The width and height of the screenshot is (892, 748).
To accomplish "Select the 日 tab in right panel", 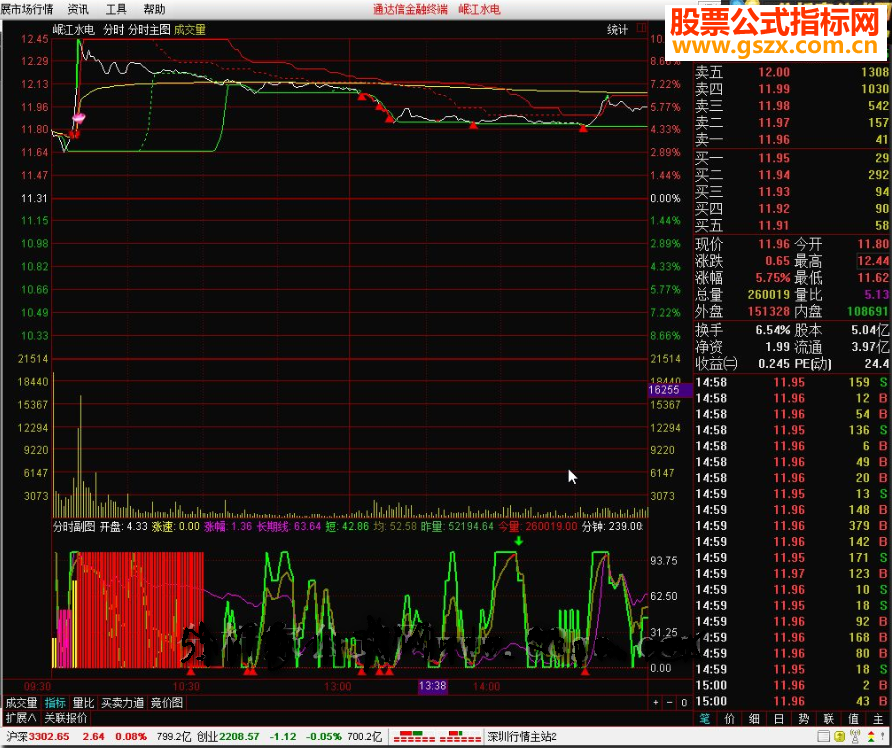I will coord(779,719).
